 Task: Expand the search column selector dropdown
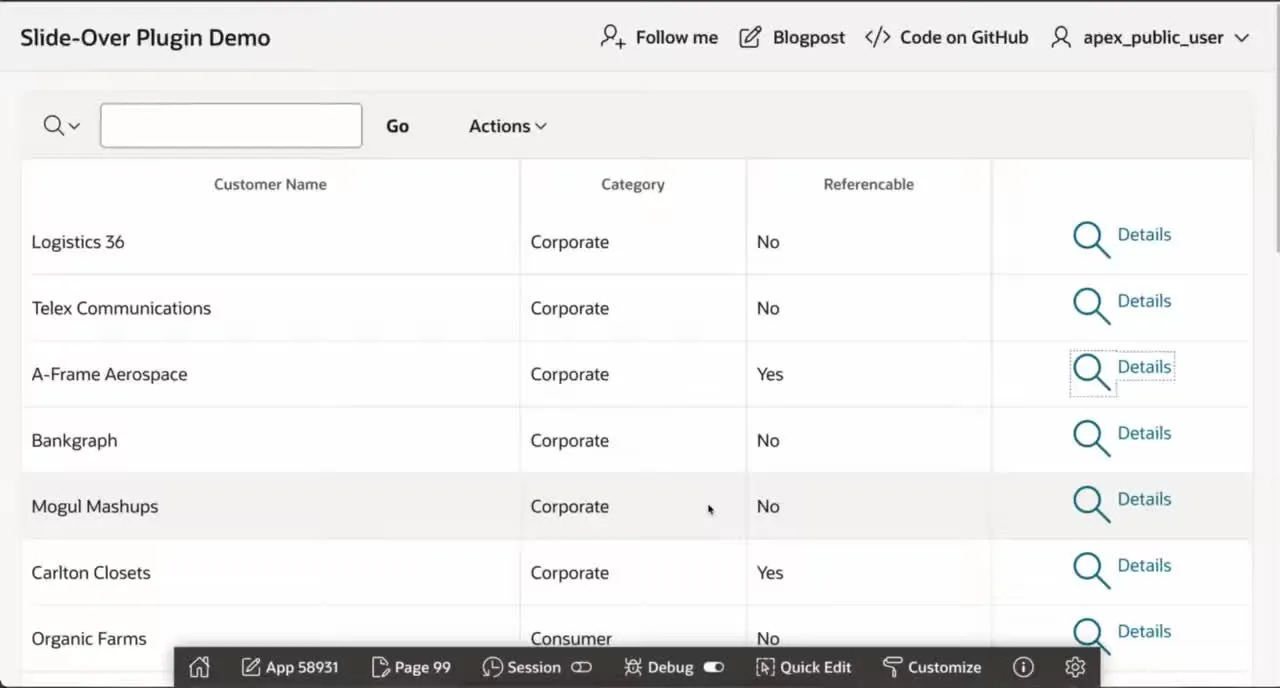pyautogui.click(x=61, y=126)
